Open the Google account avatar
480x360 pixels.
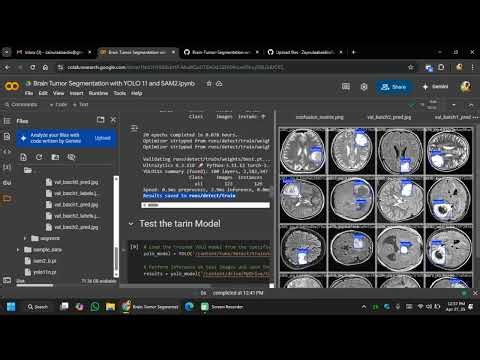click(466, 87)
